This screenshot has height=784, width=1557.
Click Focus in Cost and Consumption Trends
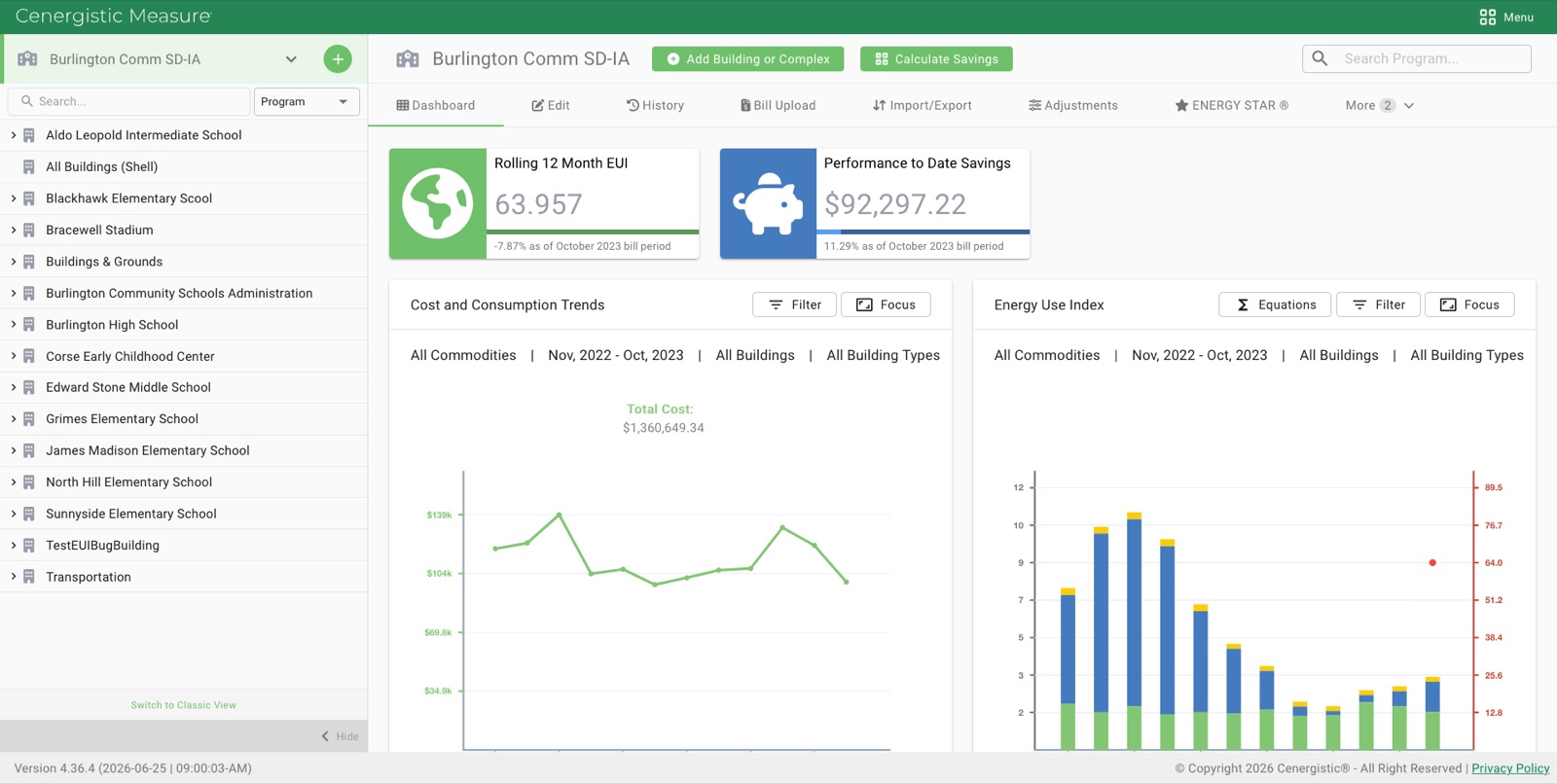click(x=886, y=304)
